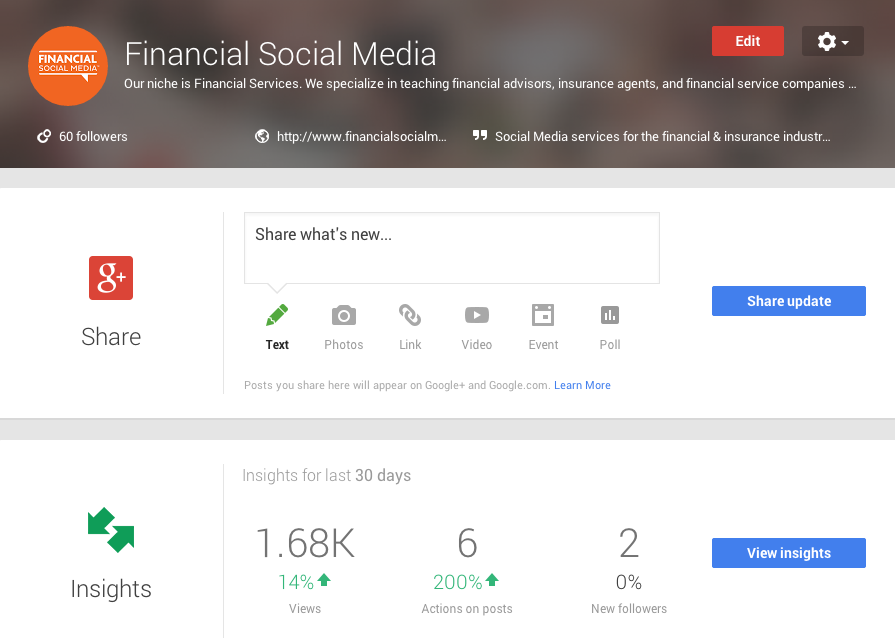Open the Learn More link
Screen dimensions: 895x638
pyautogui.click(x=582, y=385)
